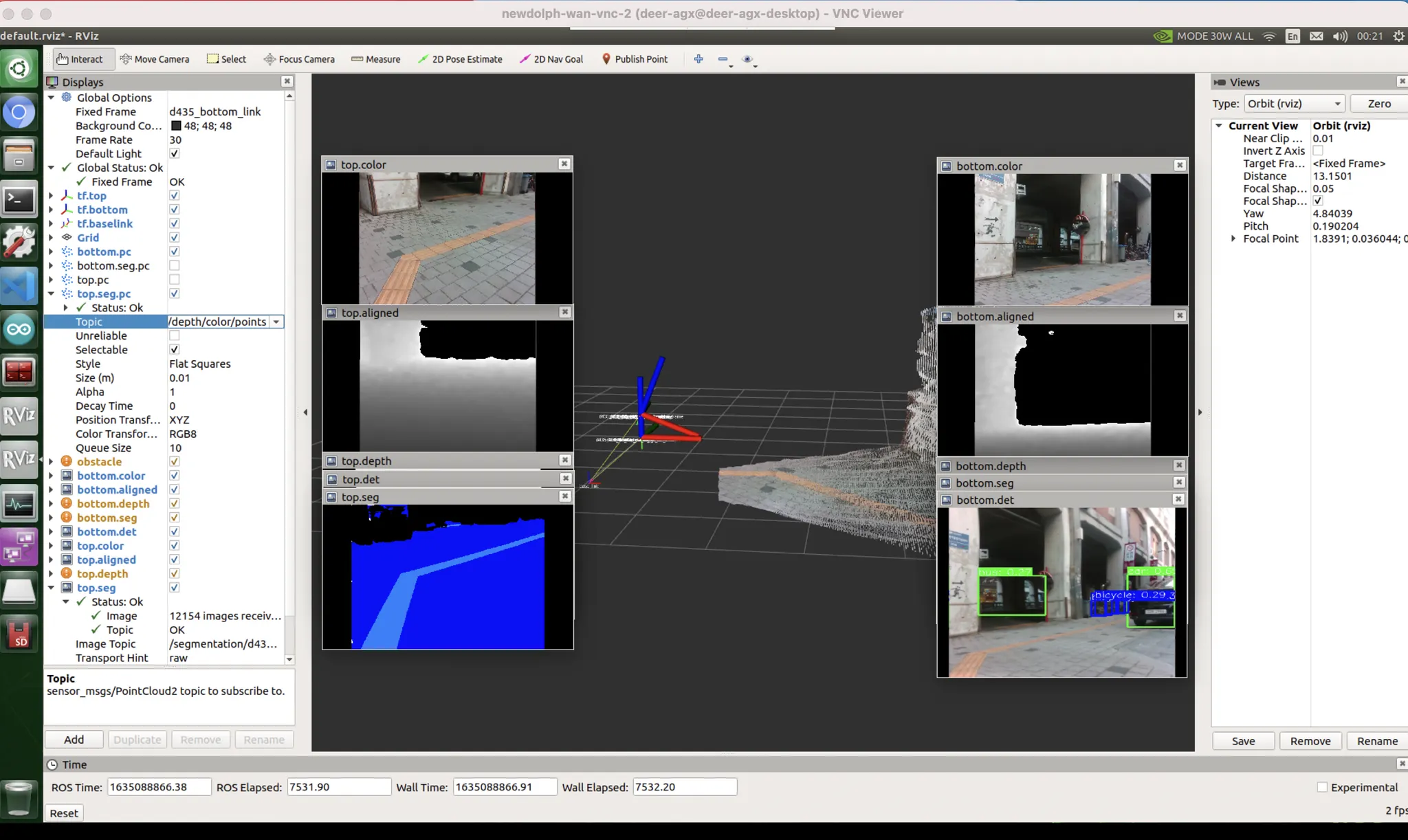Expand the obstacle display tree item
The height and width of the screenshot is (840, 1408).
[x=51, y=462]
